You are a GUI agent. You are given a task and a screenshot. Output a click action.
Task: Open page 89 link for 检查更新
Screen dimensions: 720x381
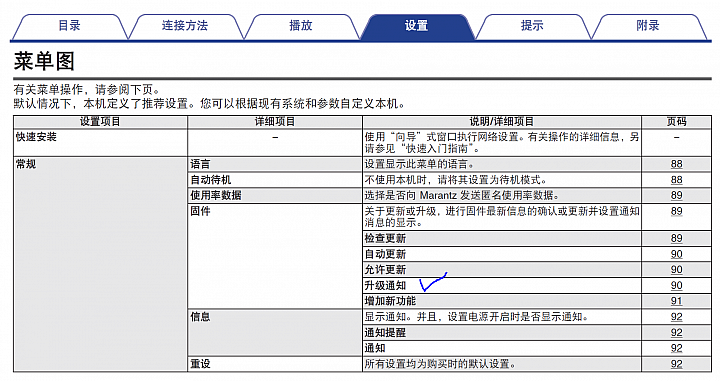coord(676,239)
